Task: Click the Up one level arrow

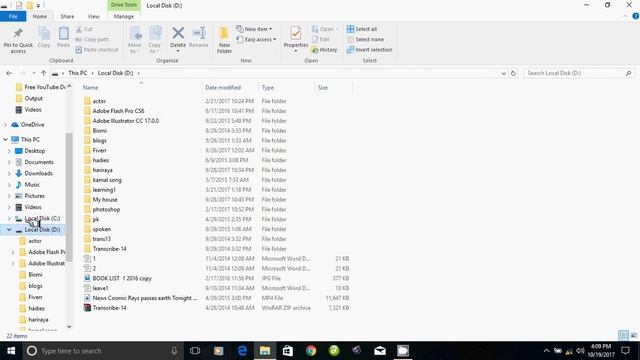Action: (43, 73)
